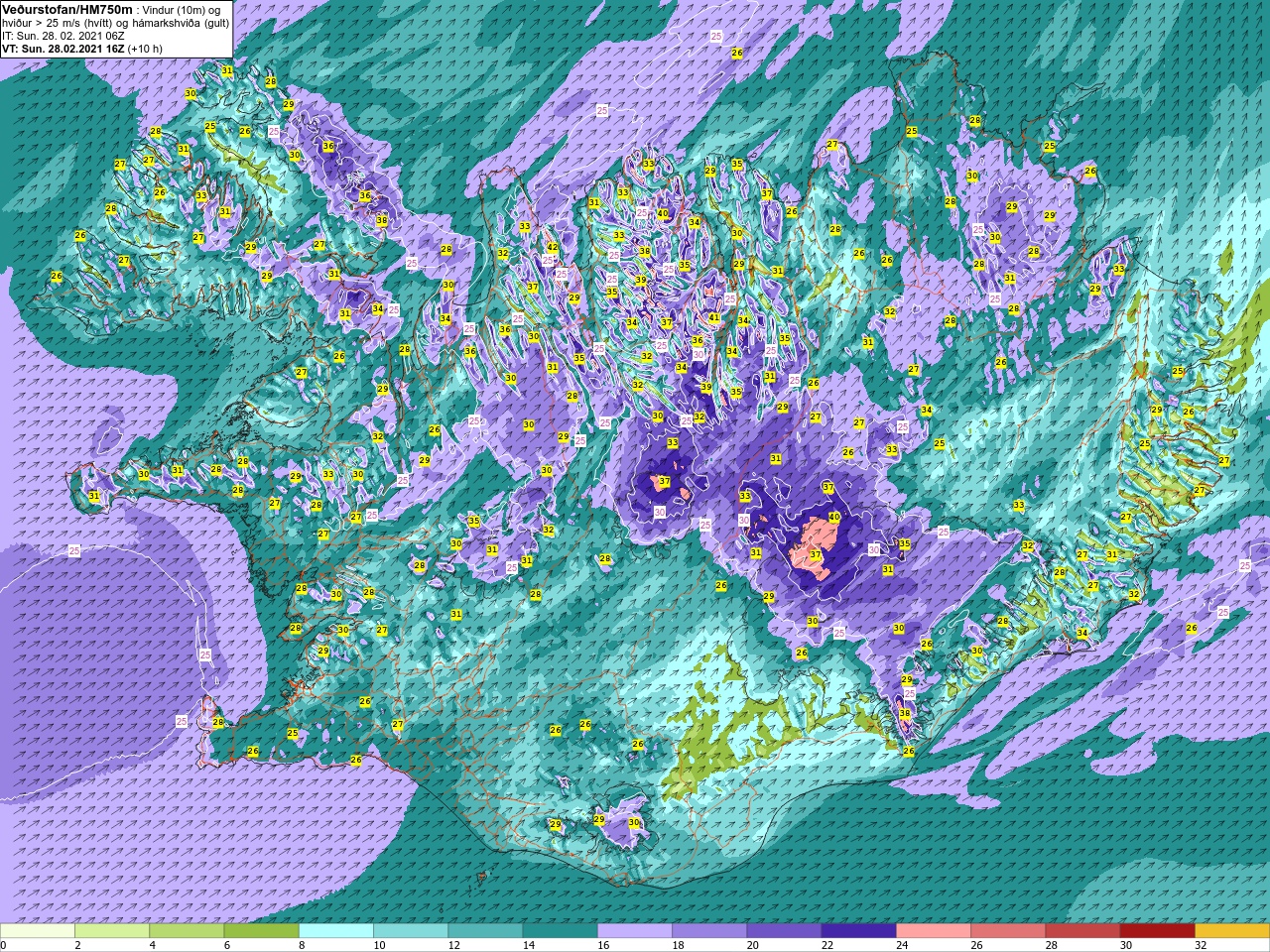Click the light pink 24–26 legend swatch
Image resolution: width=1270 pixels, height=952 pixels.
pyautogui.click(x=934, y=931)
